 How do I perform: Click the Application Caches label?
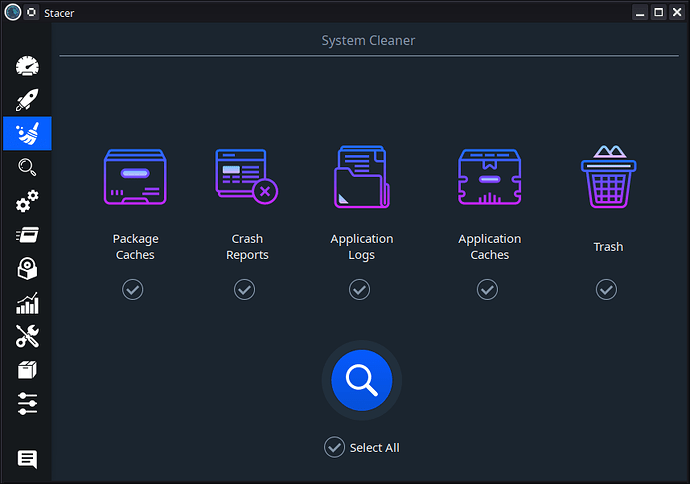(x=489, y=247)
